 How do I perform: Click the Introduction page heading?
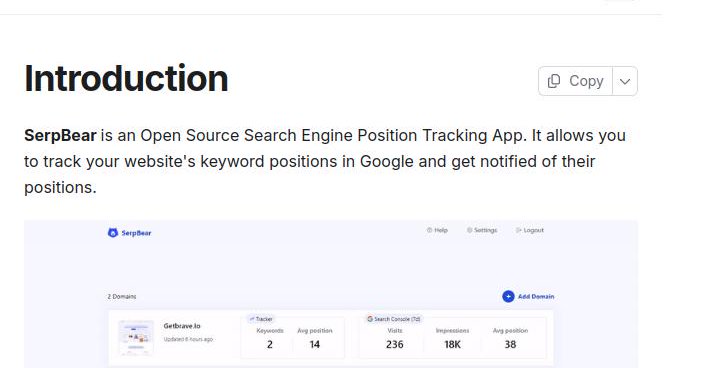pyautogui.click(x=126, y=79)
